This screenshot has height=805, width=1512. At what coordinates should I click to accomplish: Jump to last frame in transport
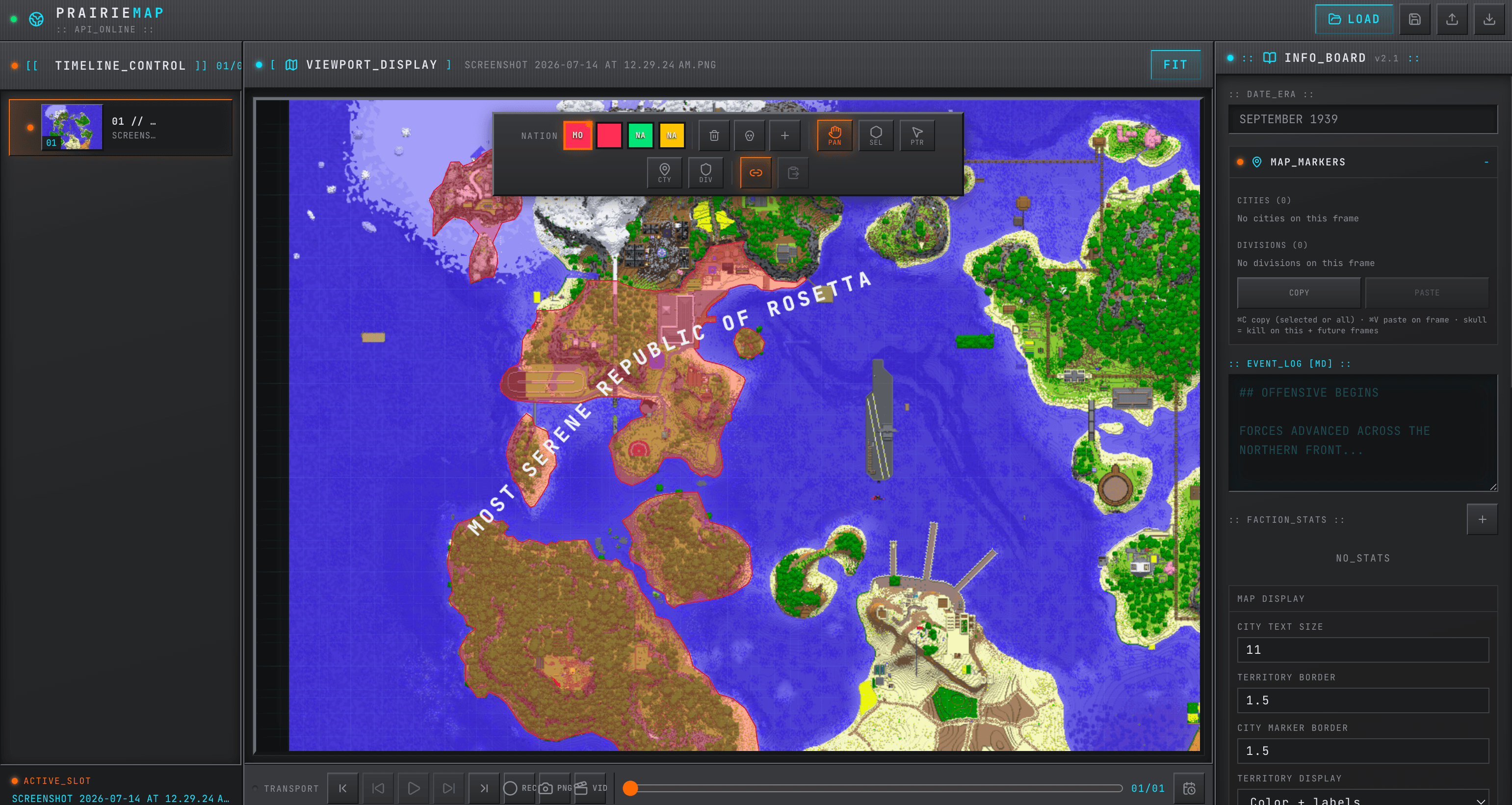pos(484,788)
